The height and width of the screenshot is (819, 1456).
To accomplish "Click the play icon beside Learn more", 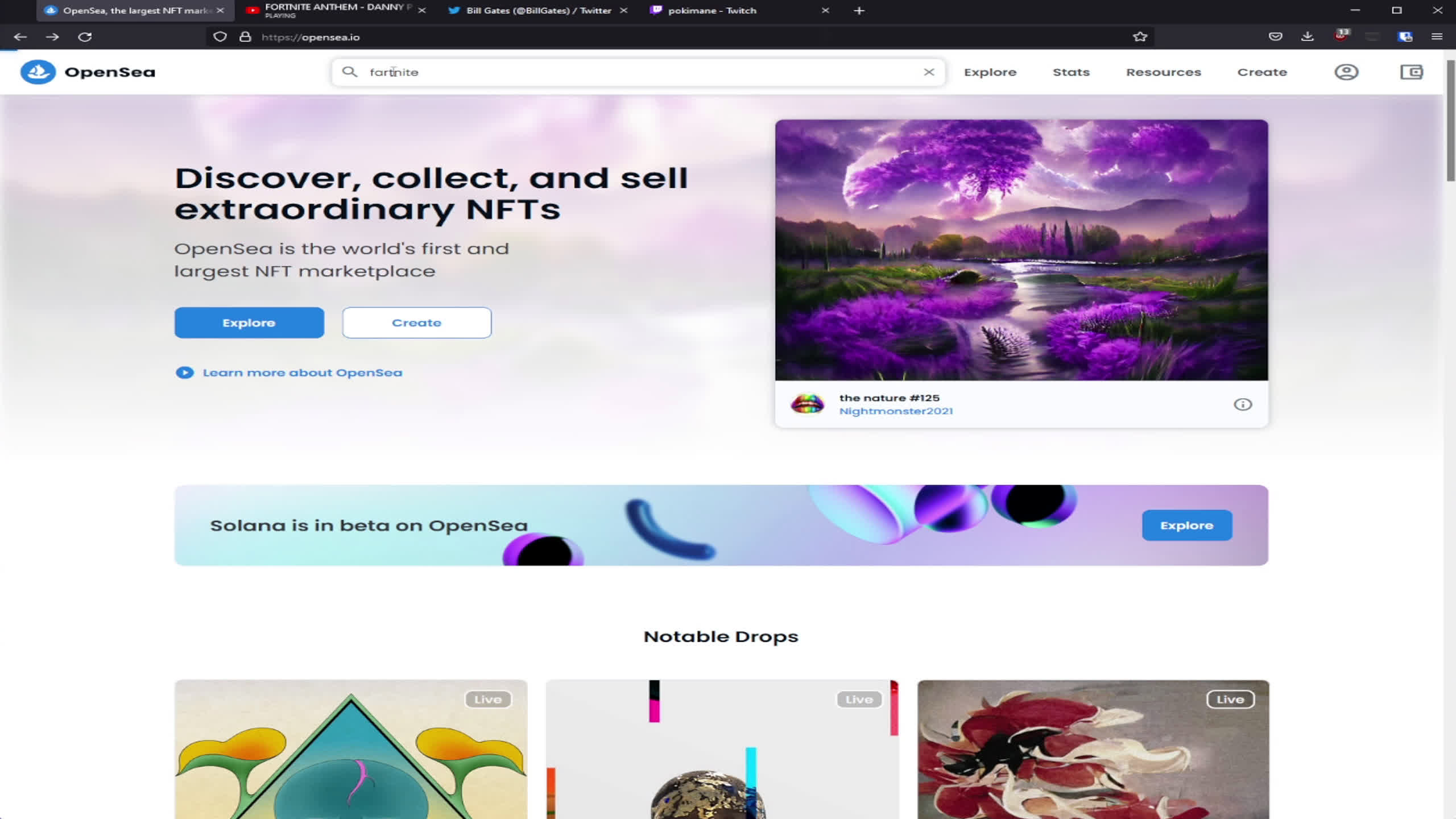I will tap(184, 373).
